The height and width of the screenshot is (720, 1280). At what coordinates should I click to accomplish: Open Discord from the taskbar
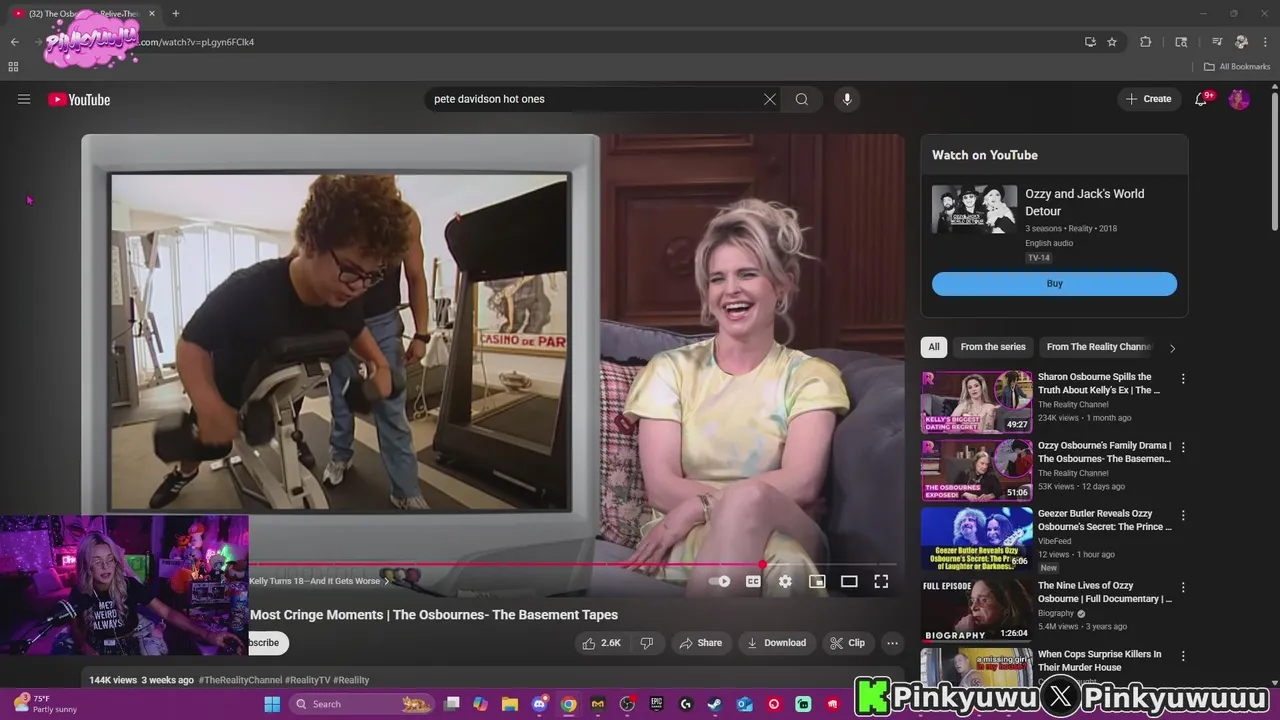540,704
